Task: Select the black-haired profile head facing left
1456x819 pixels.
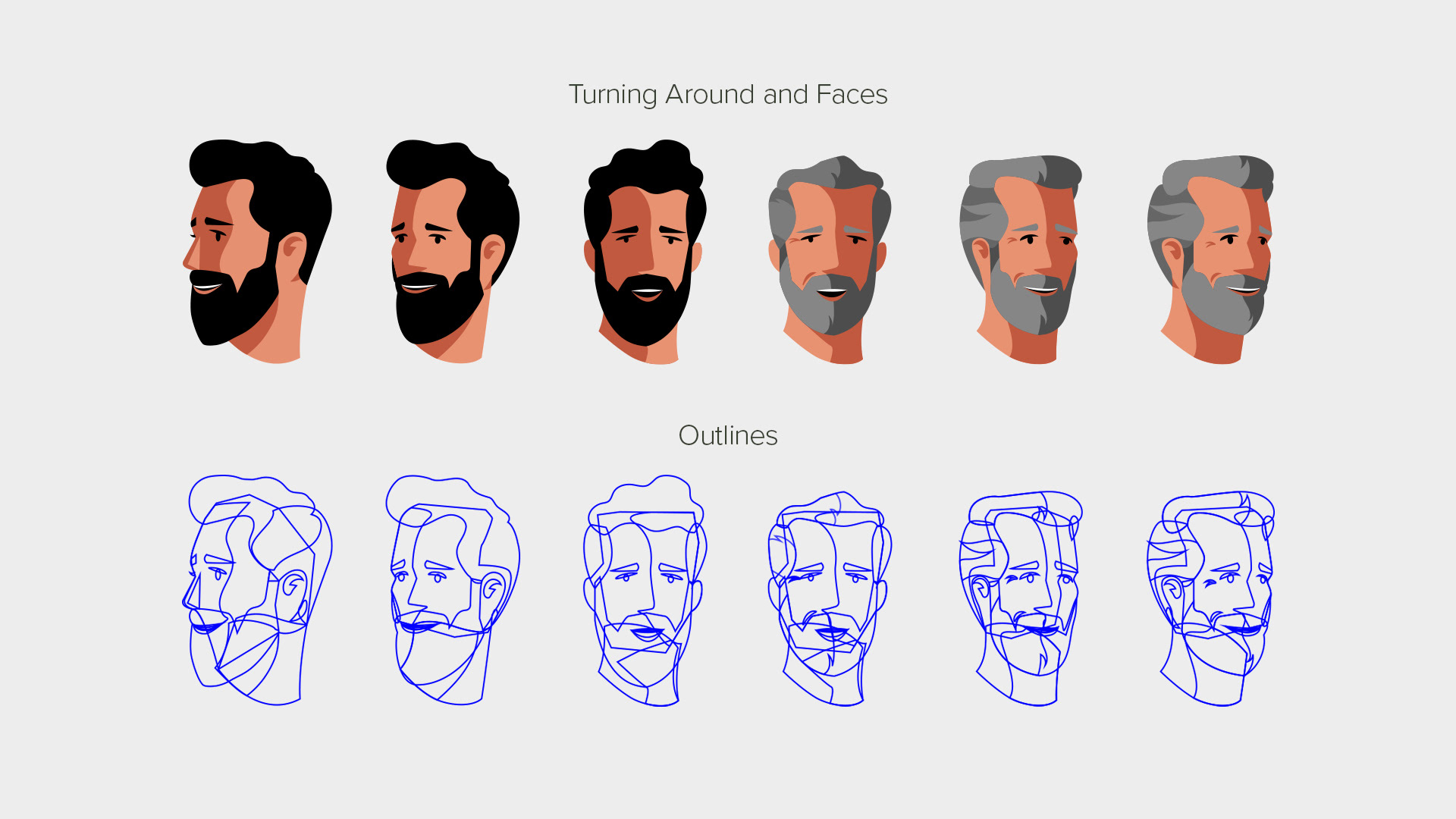Action: click(x=257, y=251)
